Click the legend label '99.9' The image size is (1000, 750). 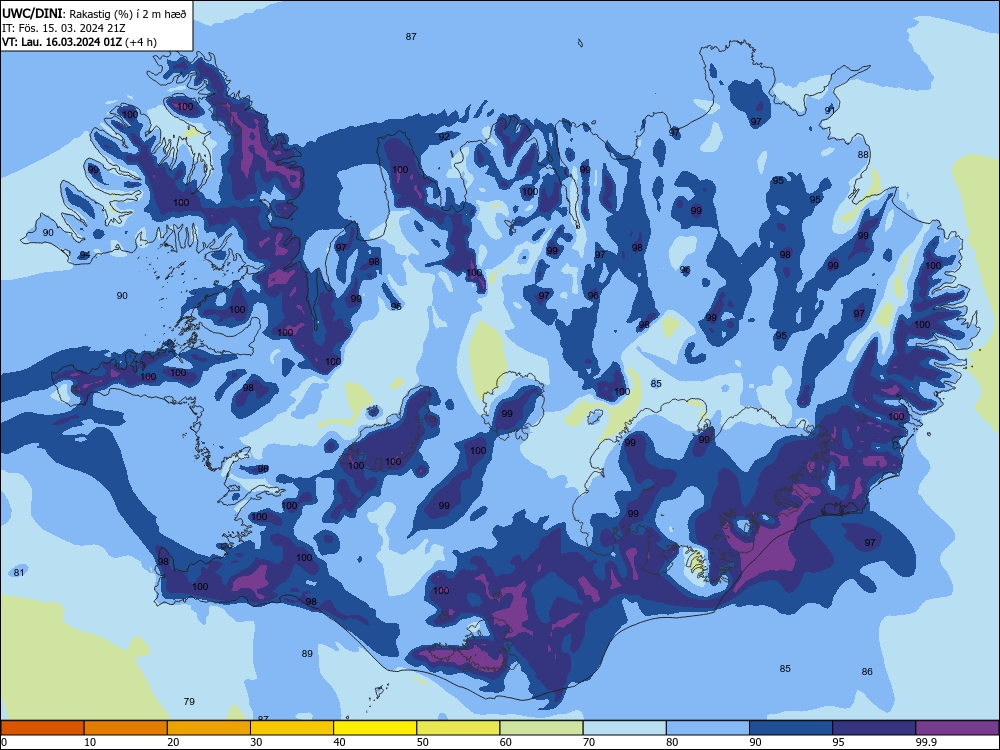[926, 742]
